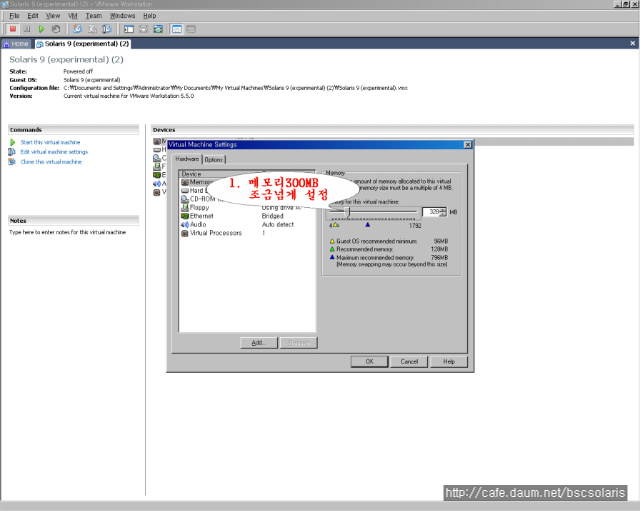Click the red Power Off toolbar button

[13, 29]
